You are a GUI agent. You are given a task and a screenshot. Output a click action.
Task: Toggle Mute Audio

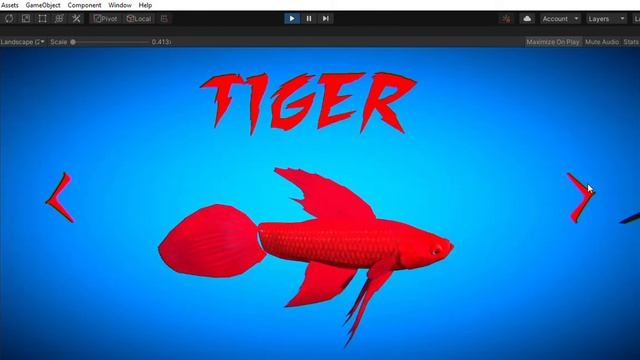(602, 42)
